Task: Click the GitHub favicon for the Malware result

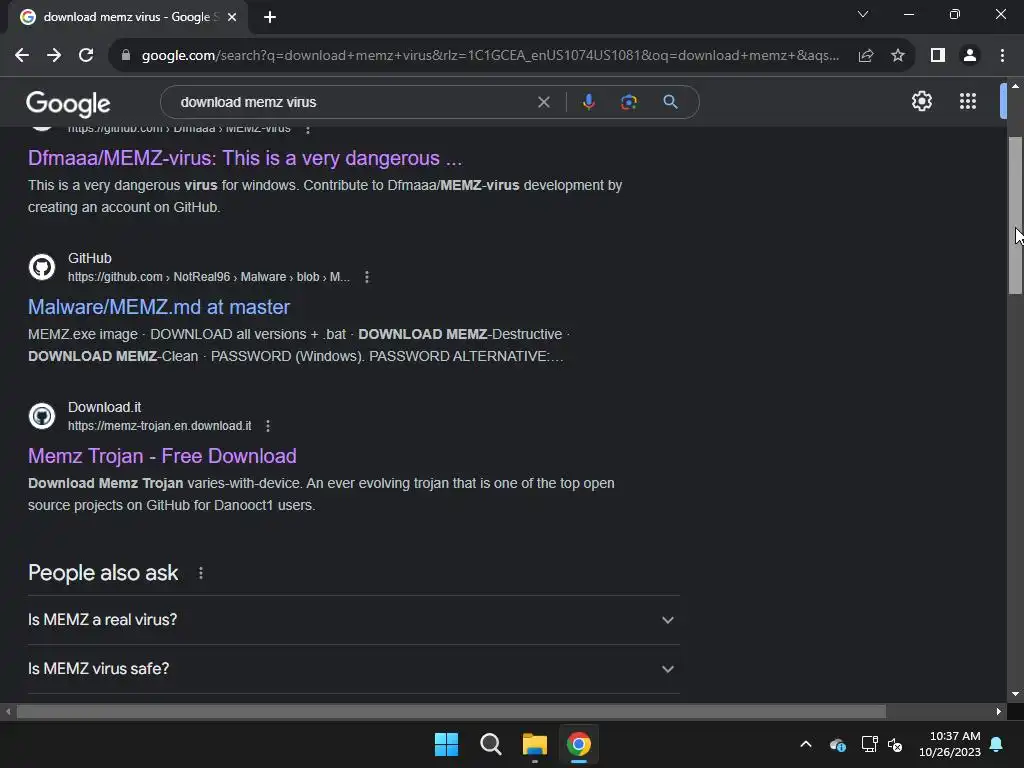Action: point(42,267)
